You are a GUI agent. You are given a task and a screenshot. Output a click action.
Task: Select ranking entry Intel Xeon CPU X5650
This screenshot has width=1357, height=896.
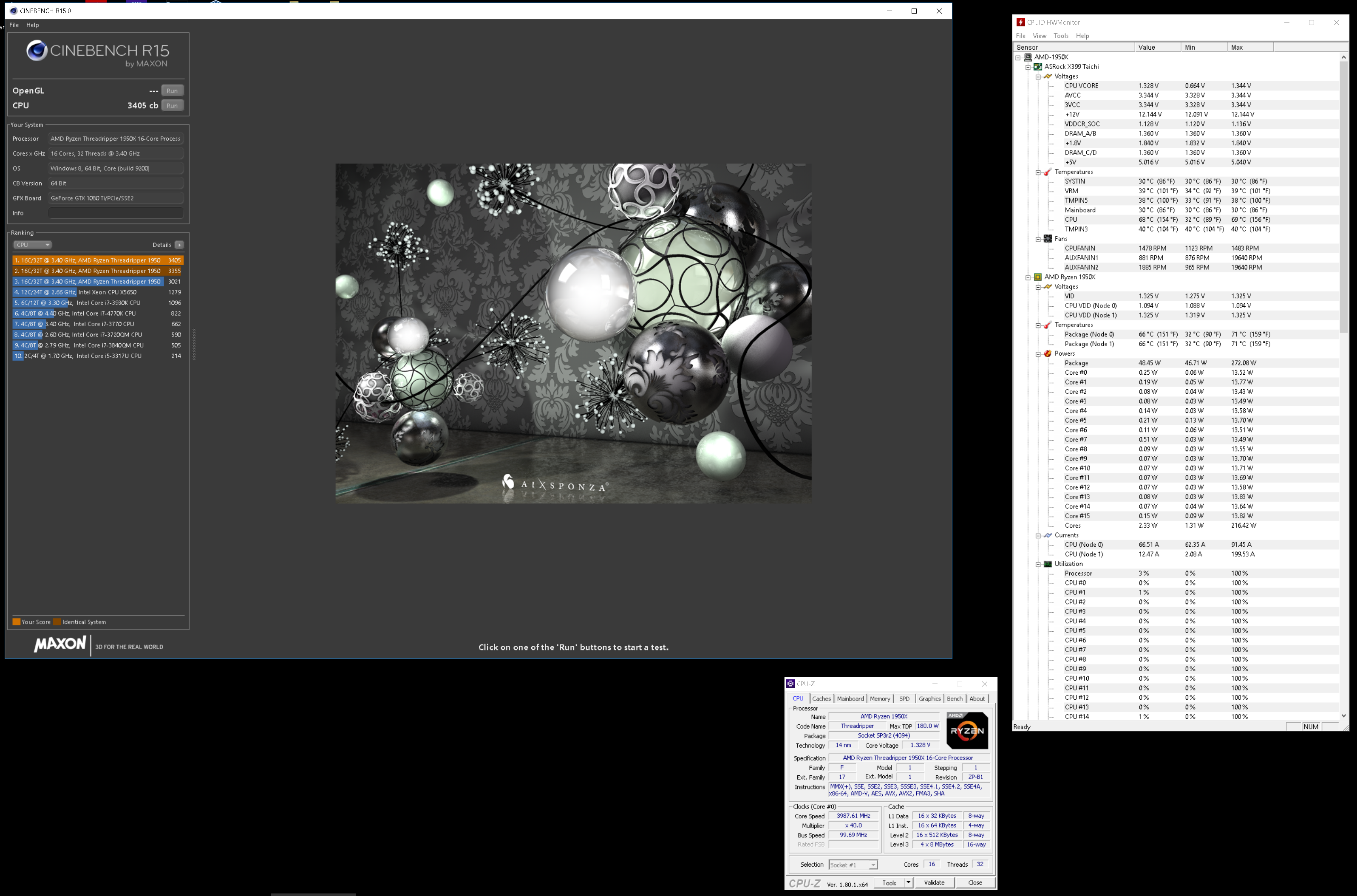[98, 292]
